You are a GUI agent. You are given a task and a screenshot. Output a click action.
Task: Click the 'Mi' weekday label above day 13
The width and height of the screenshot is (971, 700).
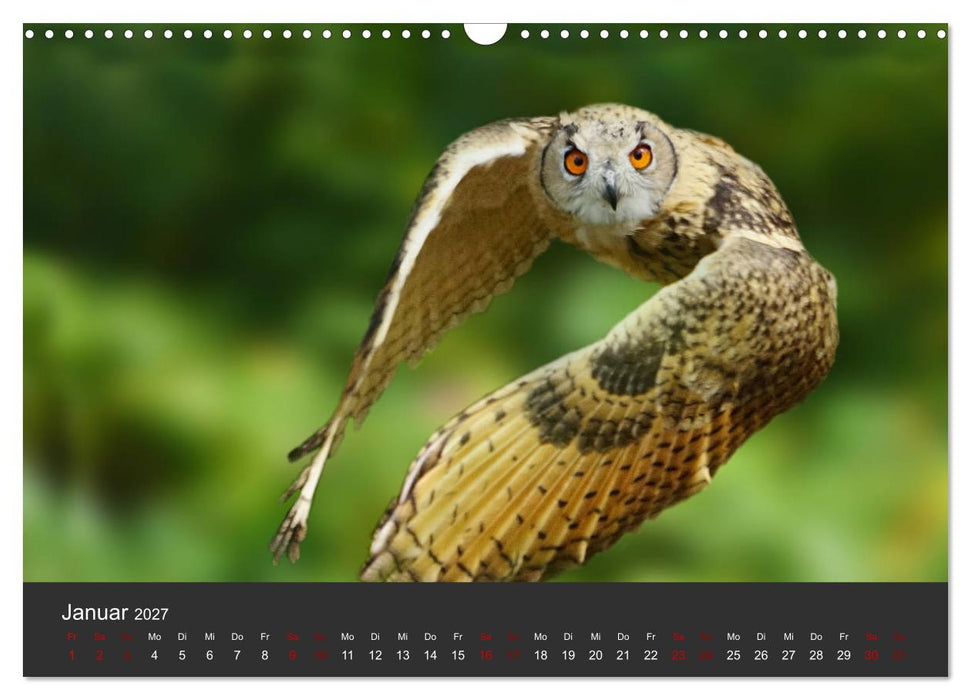(403, 637)
